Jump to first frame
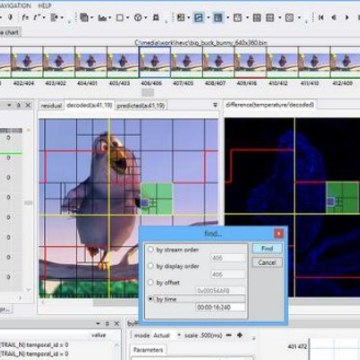 click(321, 18)
